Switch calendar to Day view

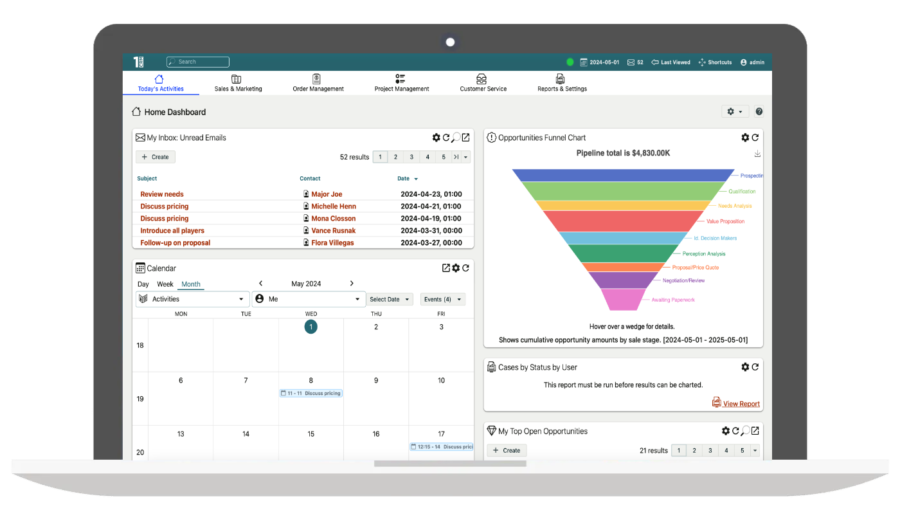143,284
